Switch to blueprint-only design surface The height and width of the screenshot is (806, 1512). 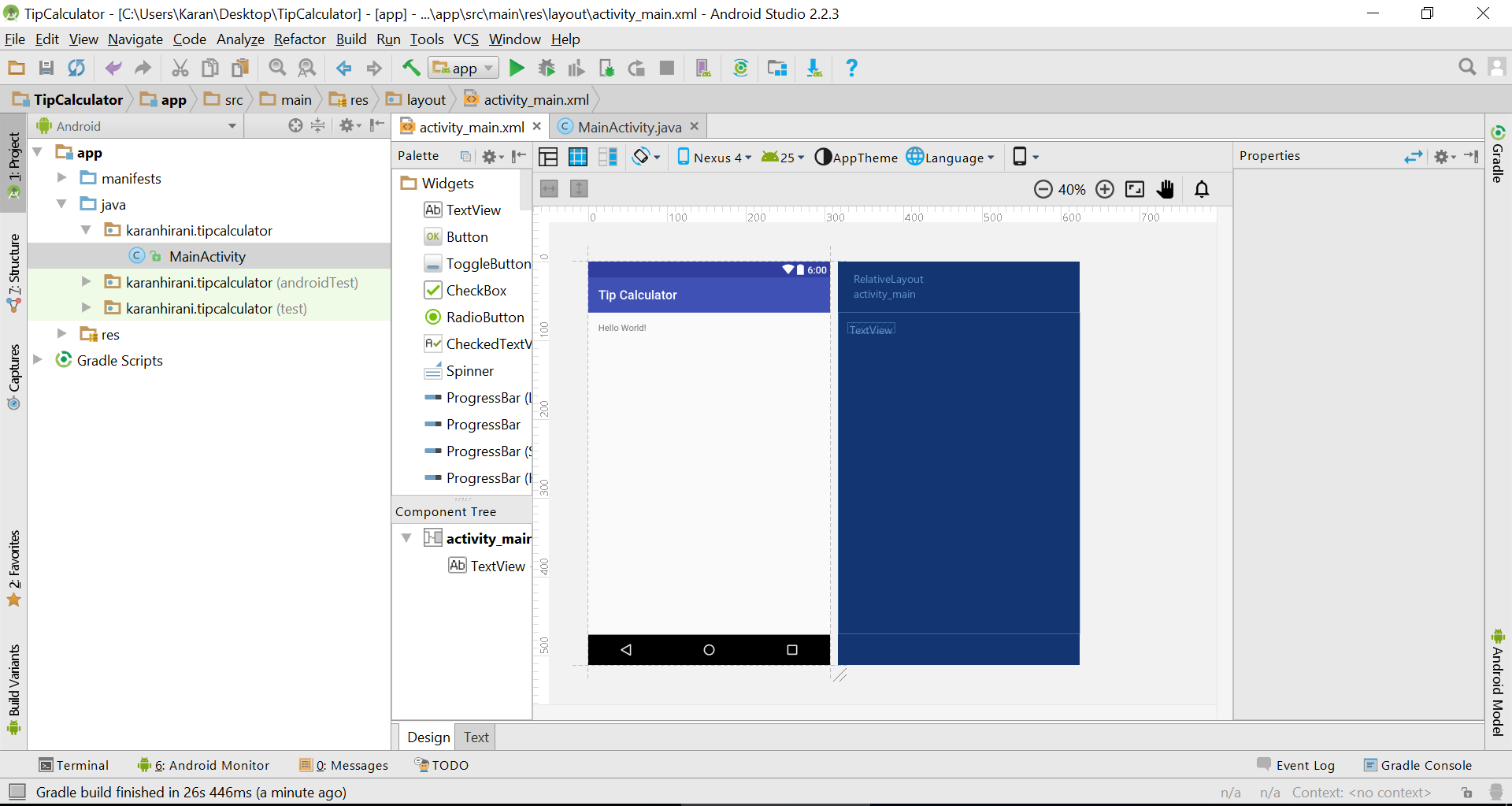click(x=578, y=157)
